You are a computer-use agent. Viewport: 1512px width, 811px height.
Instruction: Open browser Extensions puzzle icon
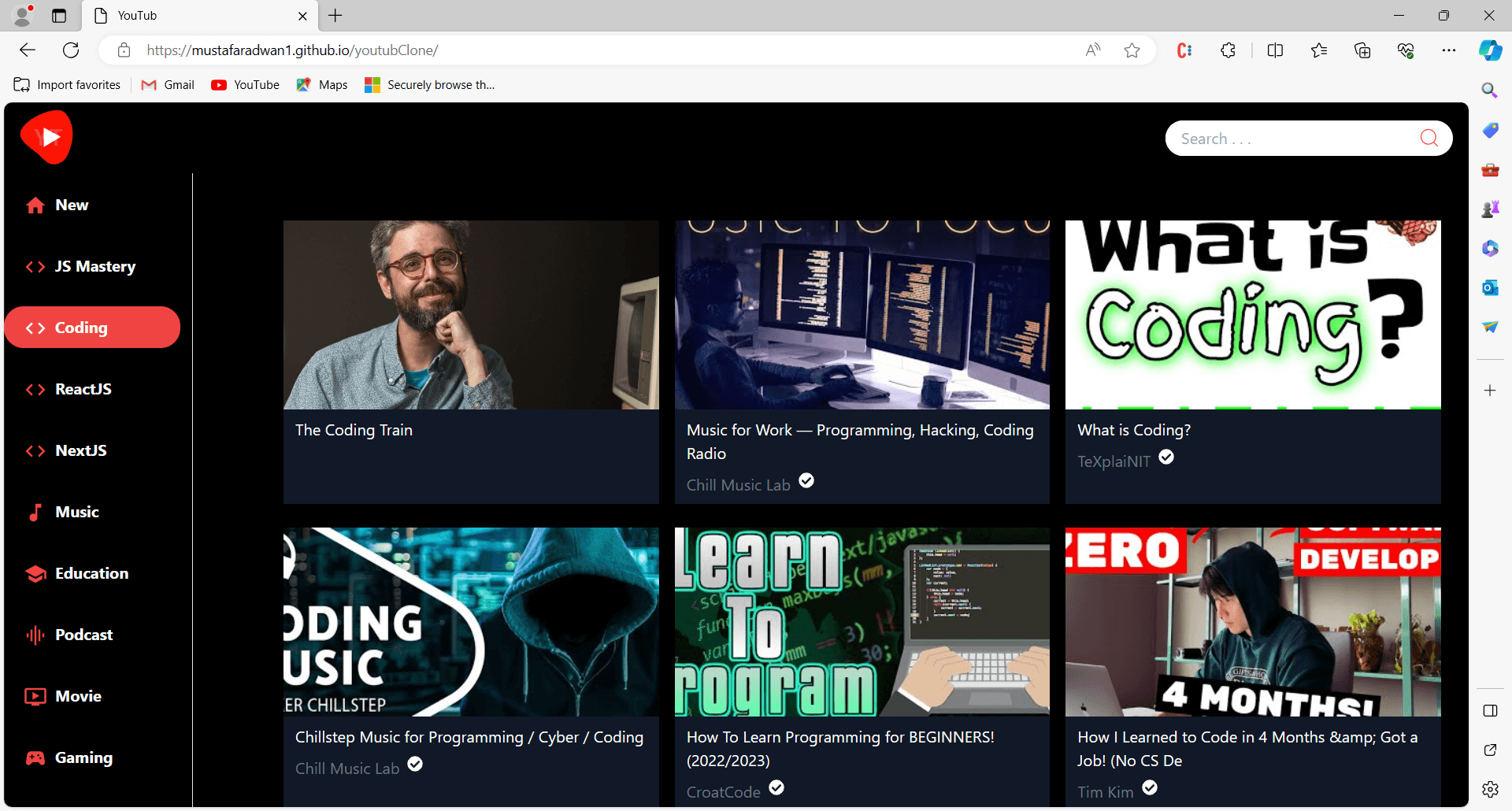coord(1228,50)
